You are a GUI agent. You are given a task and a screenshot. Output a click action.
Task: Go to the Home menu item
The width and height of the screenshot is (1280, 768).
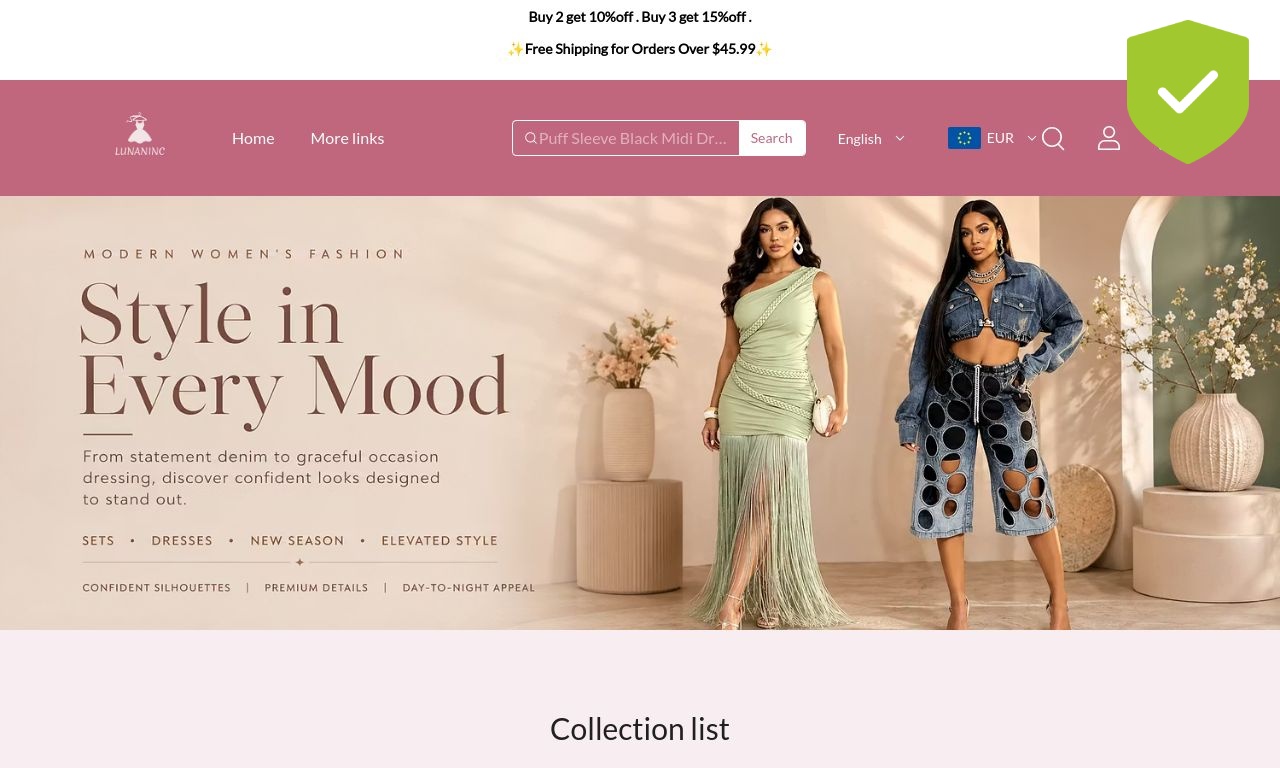253,138
